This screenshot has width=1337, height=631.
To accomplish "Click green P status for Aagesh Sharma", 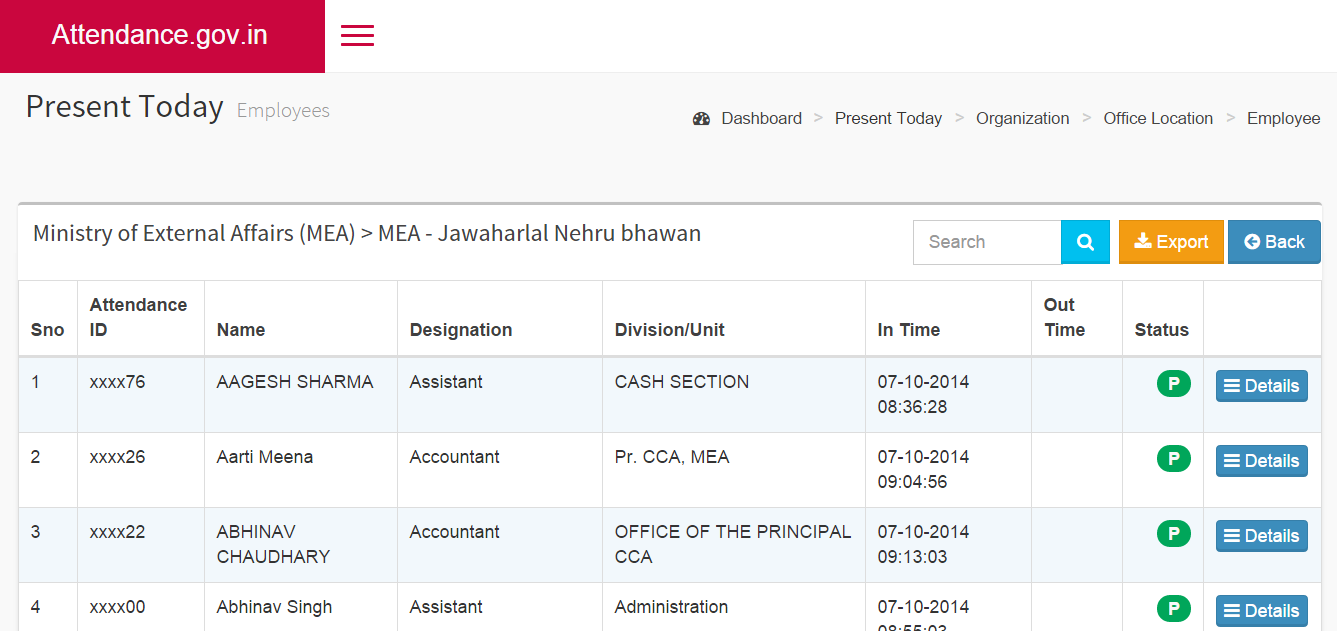I will 1174,384.
